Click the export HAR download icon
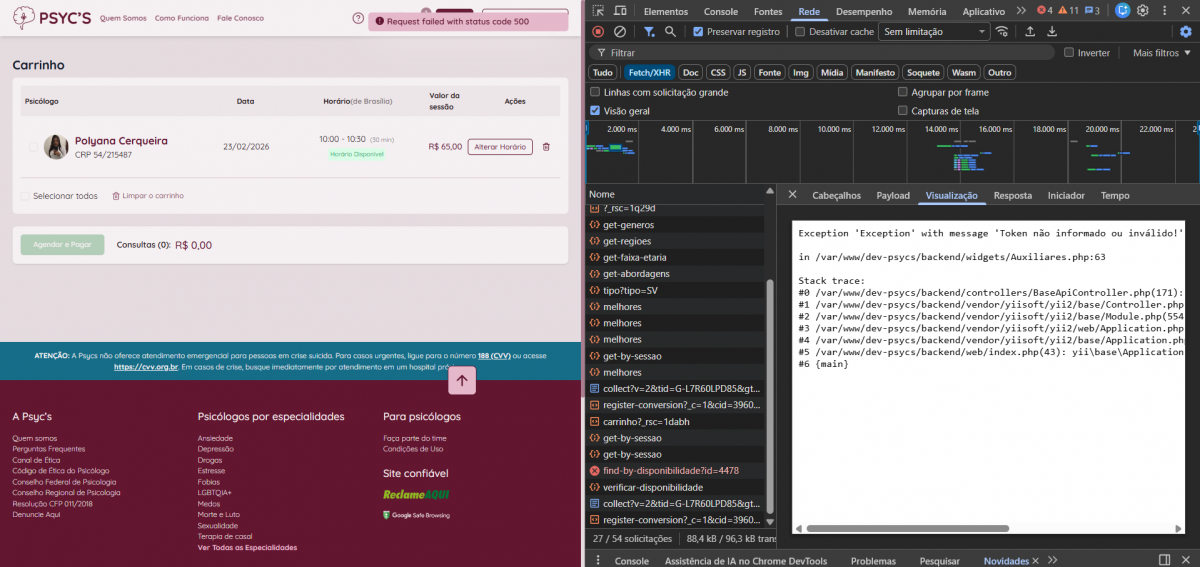Image resolution: width=1200 pixels, height=567 pixels. coord(1052,32)
